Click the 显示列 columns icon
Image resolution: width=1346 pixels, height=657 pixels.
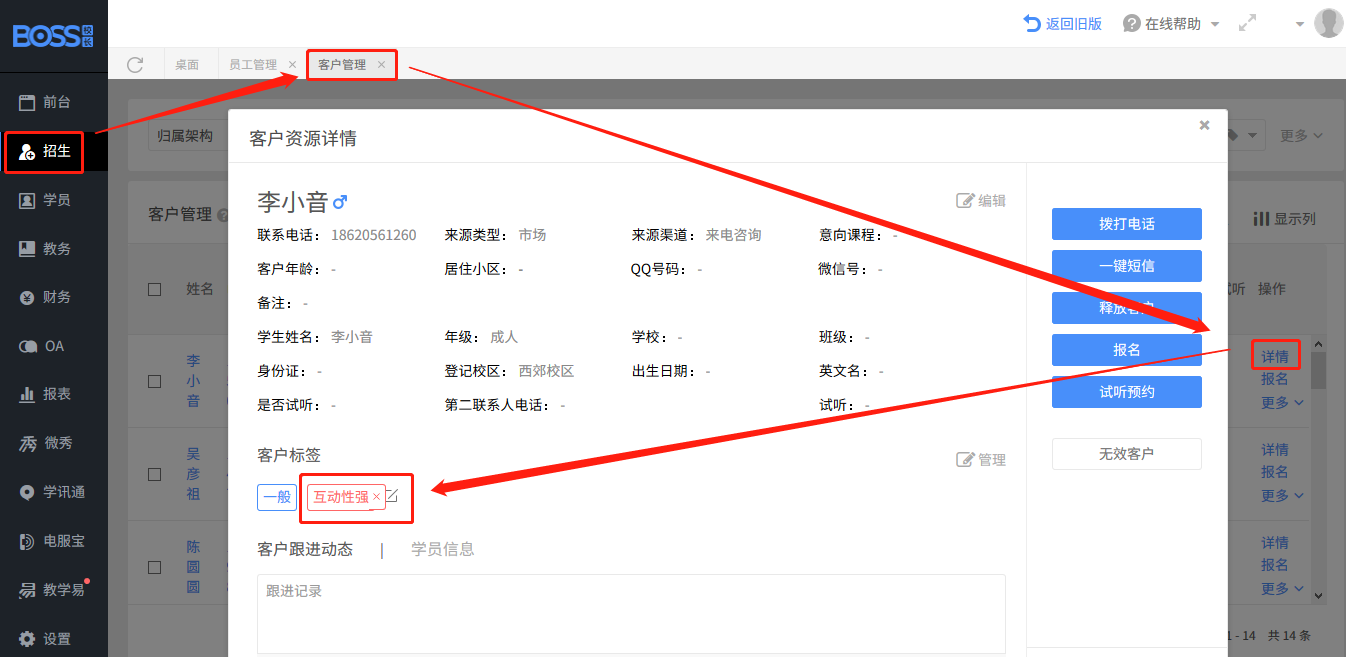pyautogui.click(x=1284, y=219)
